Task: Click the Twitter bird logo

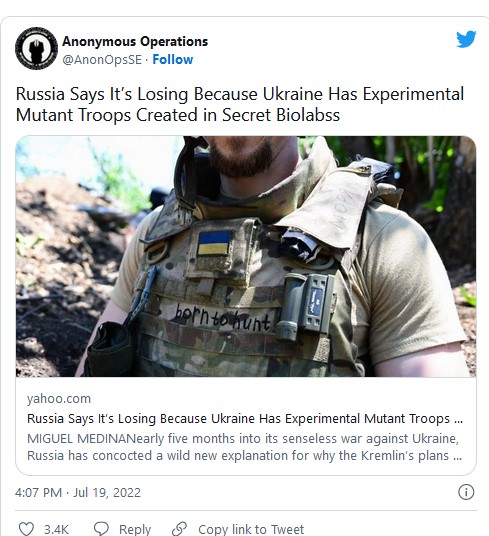Action: pyautogui.click(x=466, y=39)
